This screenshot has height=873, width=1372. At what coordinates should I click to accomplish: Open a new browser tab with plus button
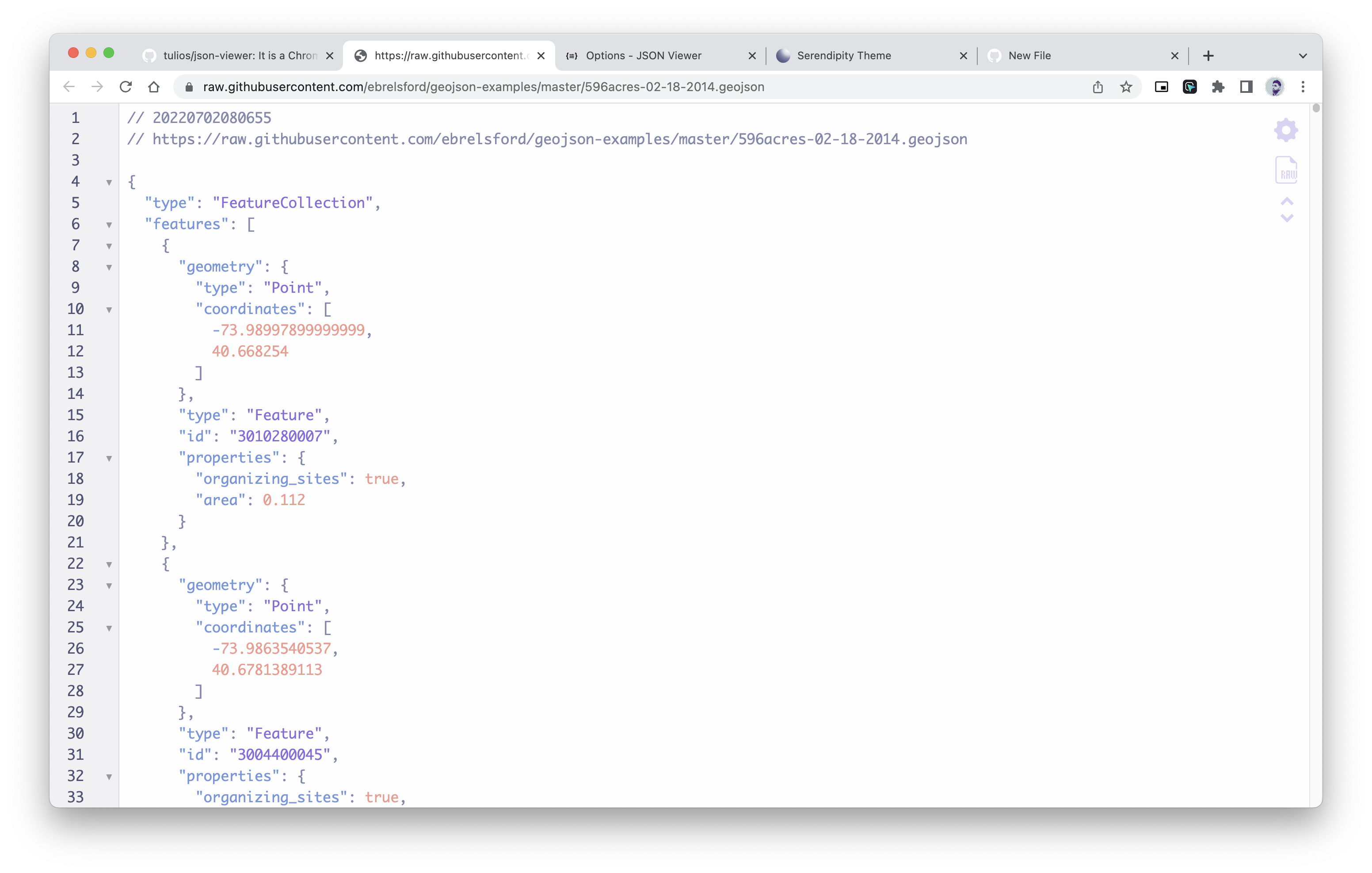[x=1208, y=56]
